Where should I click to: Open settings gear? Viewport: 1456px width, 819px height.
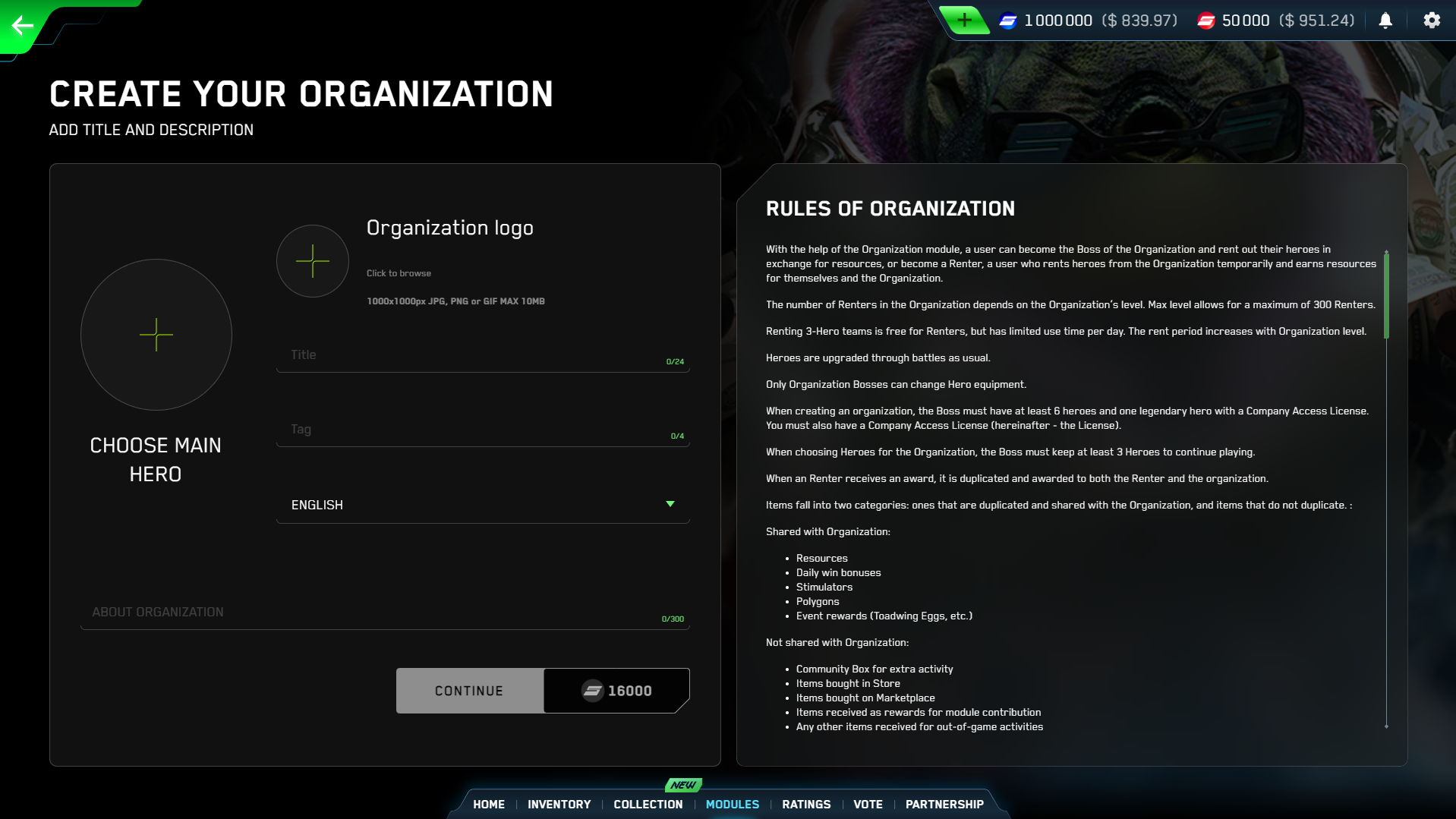(1432, 20)
